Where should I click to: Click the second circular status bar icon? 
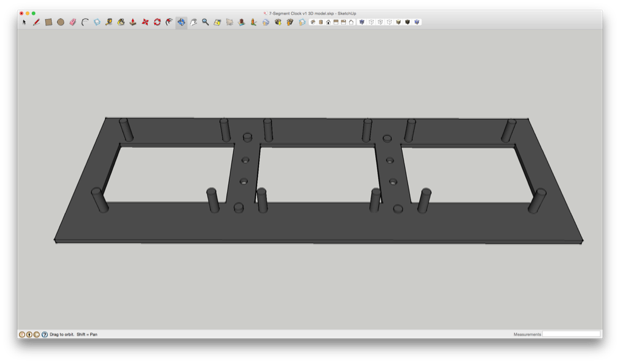pyautogui.click(x=29, y=334)
